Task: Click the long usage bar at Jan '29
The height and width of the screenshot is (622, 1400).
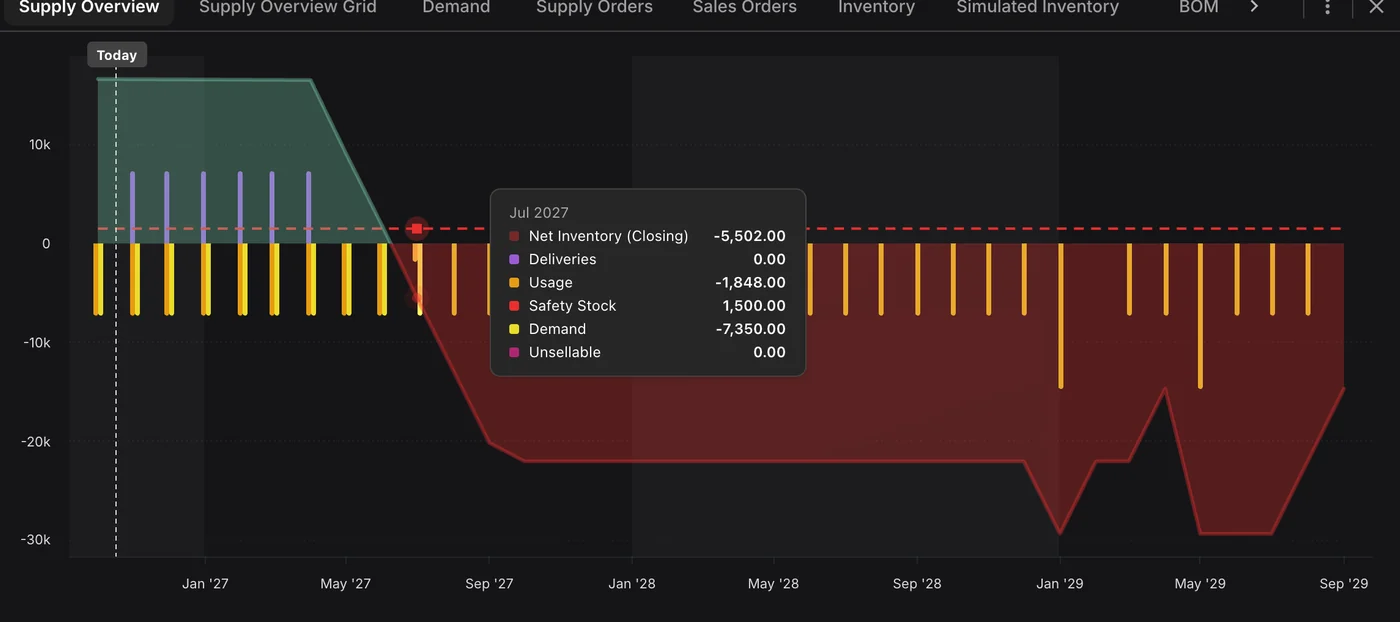Action: pos(1061,316)
